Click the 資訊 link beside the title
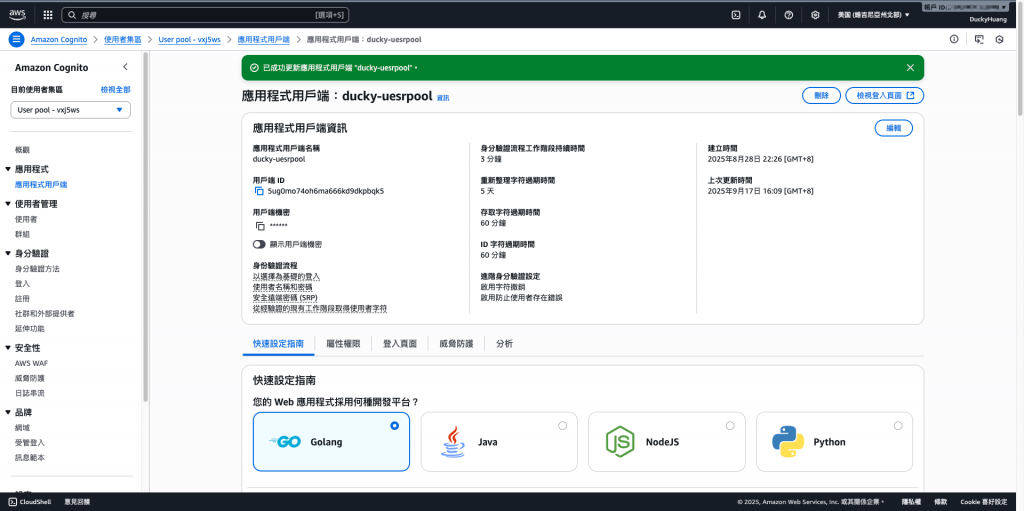This screenshot has height=511, width=1024. [443, 97]
